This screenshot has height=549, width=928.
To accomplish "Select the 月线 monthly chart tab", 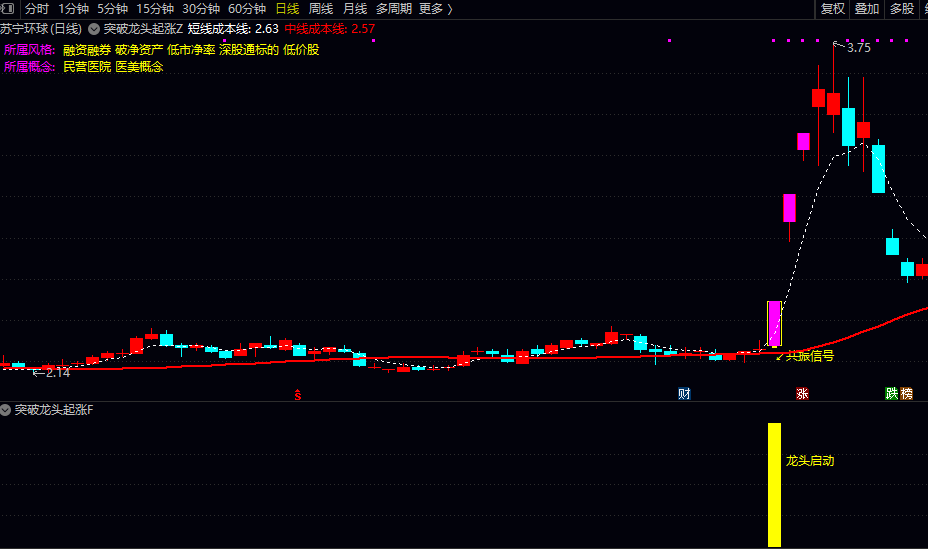I will [355, 9].
